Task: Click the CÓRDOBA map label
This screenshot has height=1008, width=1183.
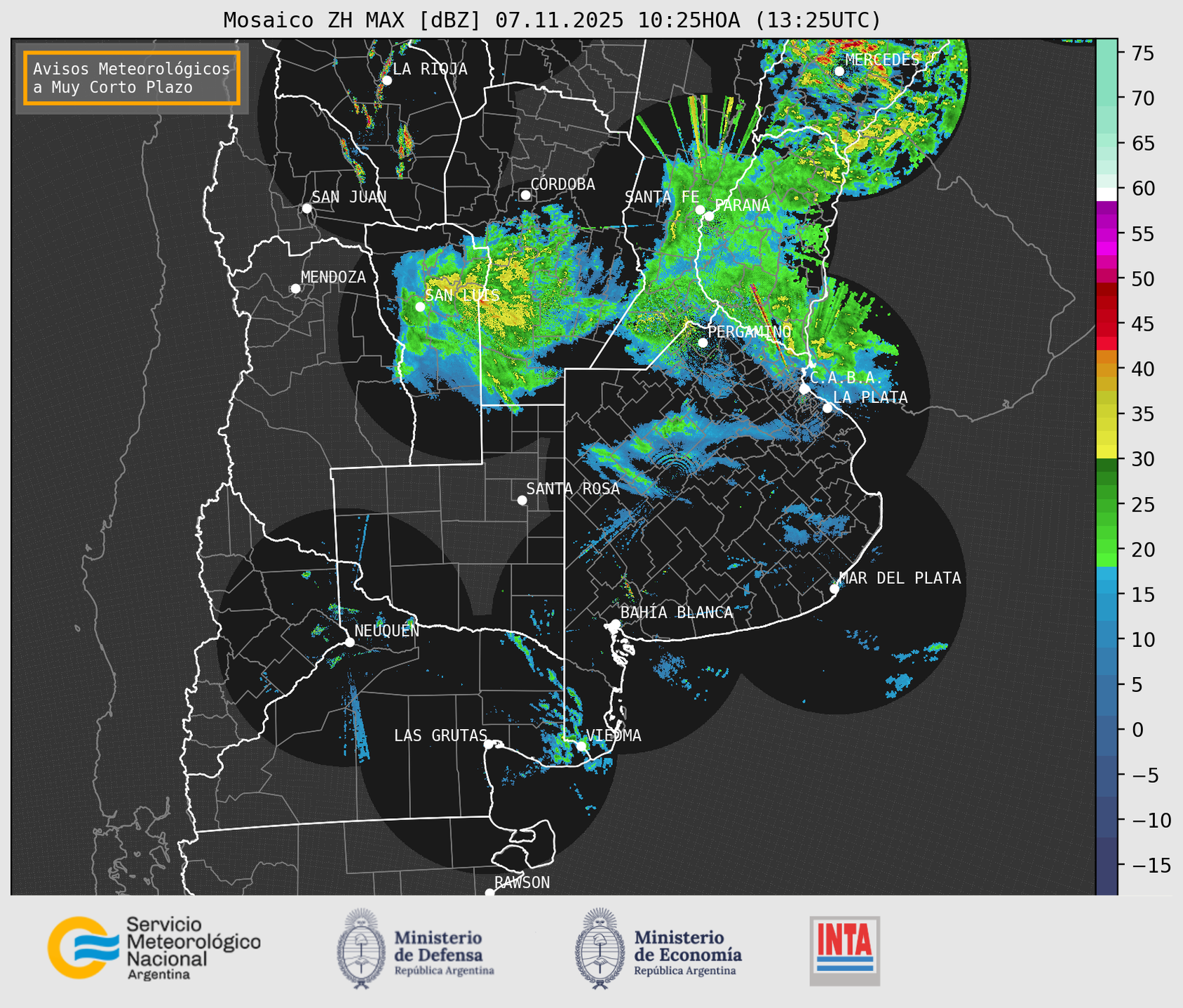Action: (562, 184)
